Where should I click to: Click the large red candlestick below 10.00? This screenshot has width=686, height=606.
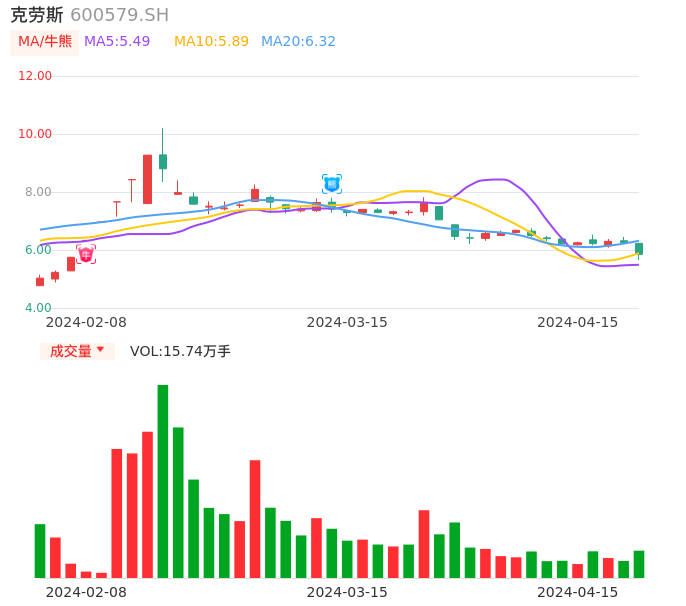[x=147, y=179]
